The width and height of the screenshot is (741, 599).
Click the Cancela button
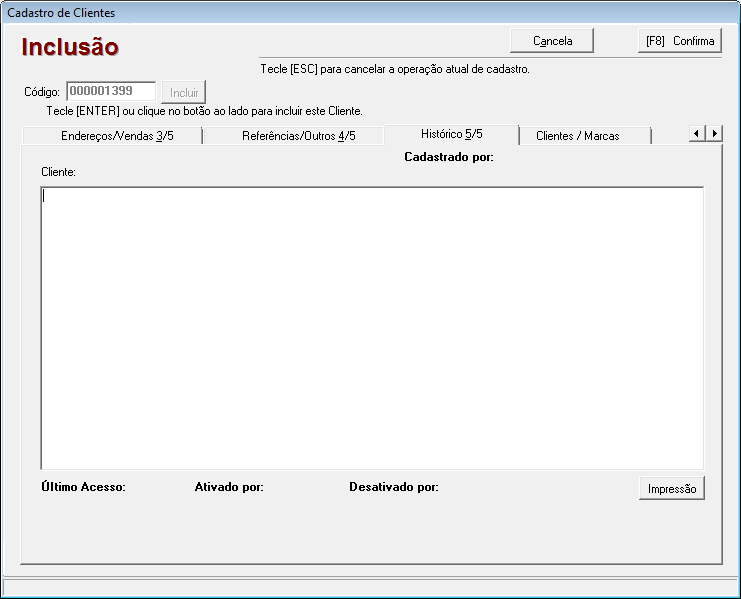[552, 41]
